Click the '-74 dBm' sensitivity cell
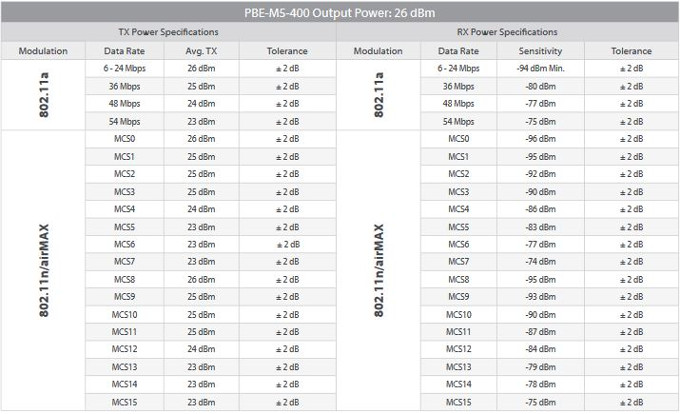The image size is (680, 414). 540,261
